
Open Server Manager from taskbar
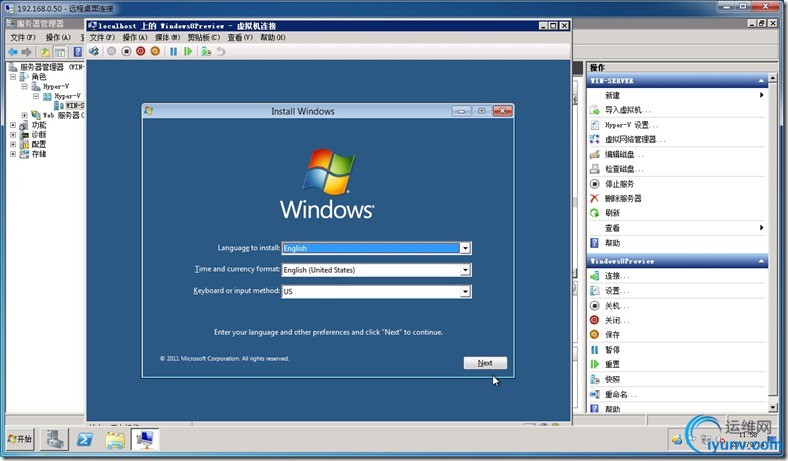coord(54,439)
